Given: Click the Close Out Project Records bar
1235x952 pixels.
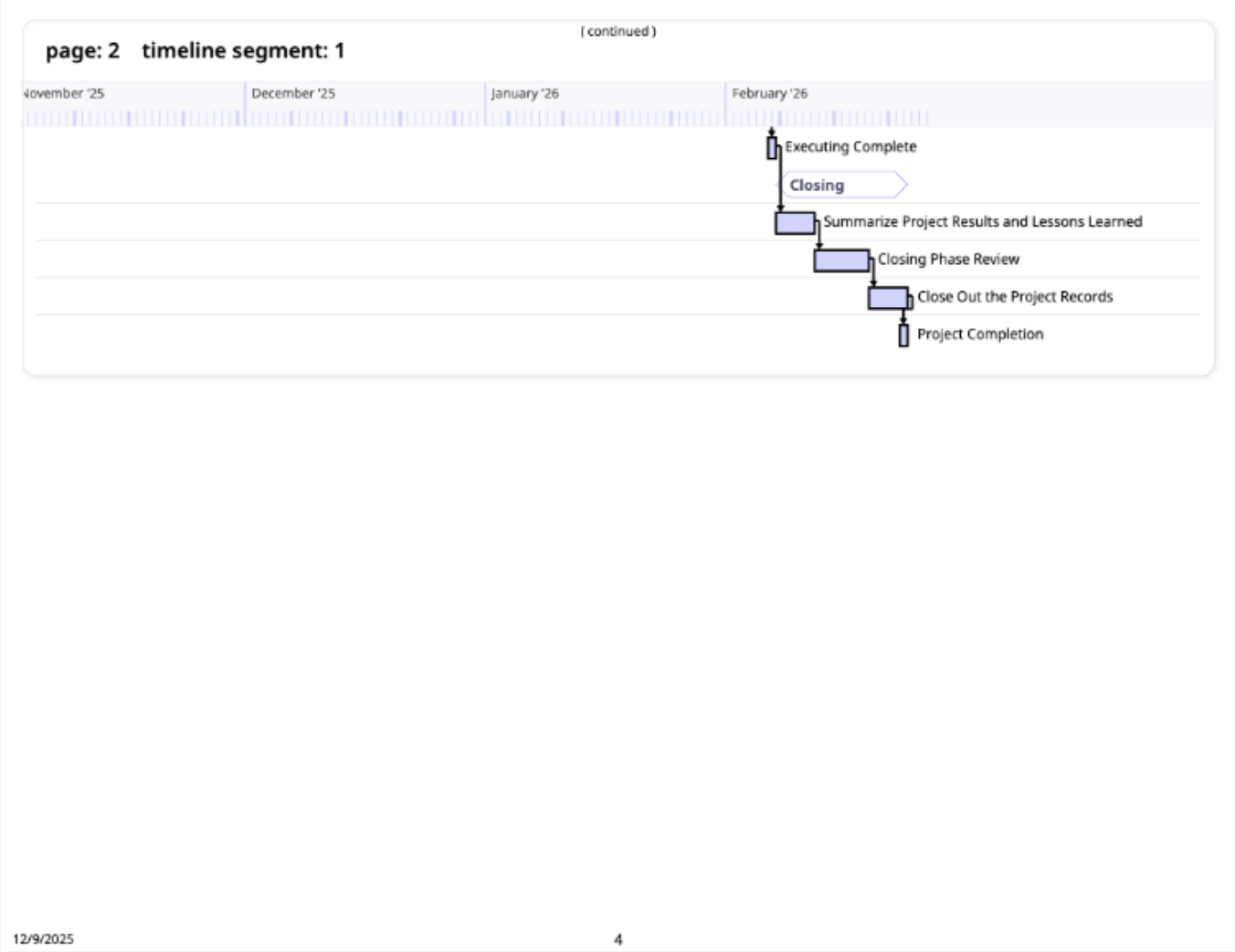Looking at the screenshot, I should pos(888,298).
